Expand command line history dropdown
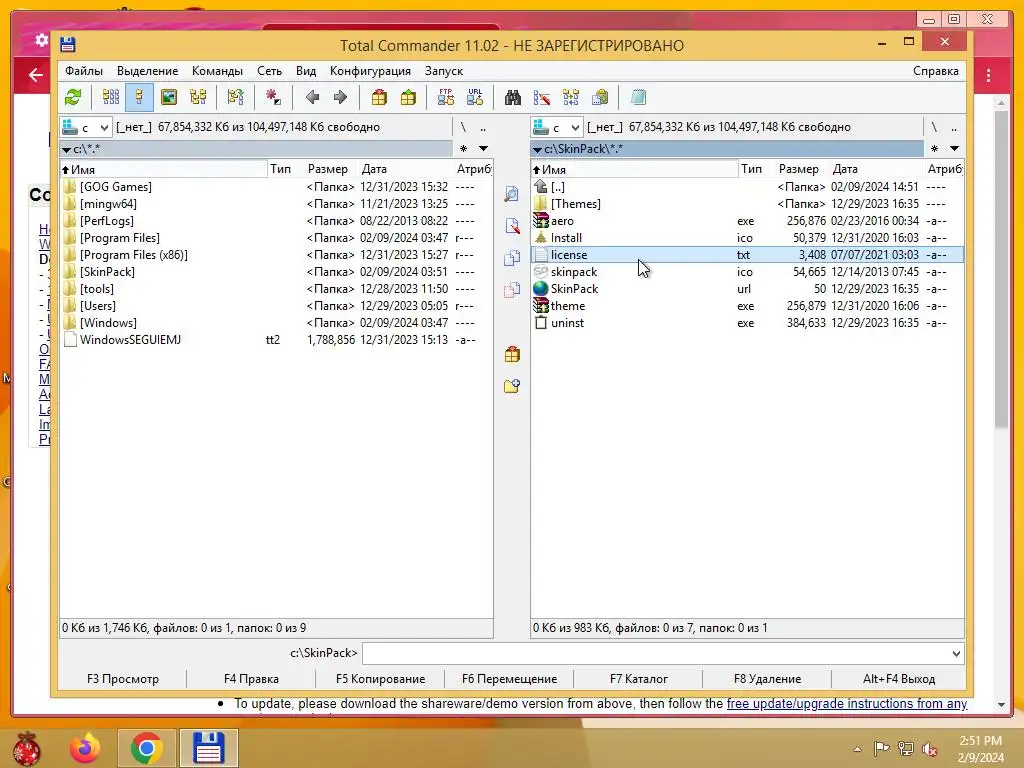 click(956, 654)
